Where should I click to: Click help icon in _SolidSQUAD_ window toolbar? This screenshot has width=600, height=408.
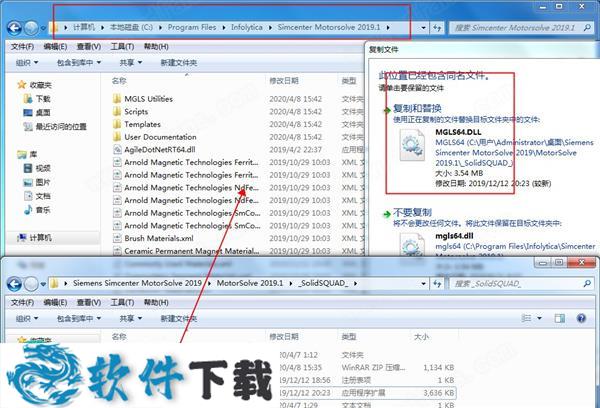(581, 318)
